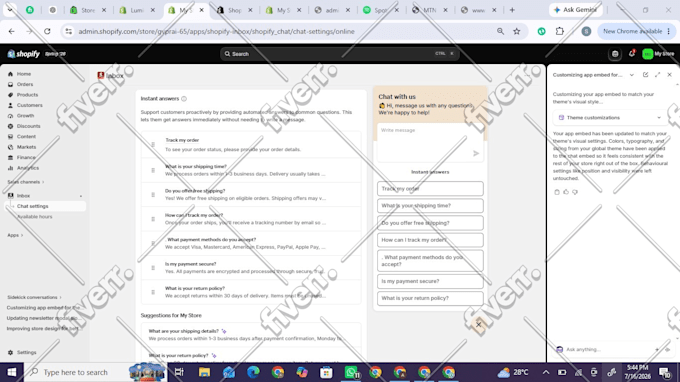Image resolution: width=680 pixels, height=382 pixels.
Task: Click the Shopify search bar
Action: tap(339, 54)
